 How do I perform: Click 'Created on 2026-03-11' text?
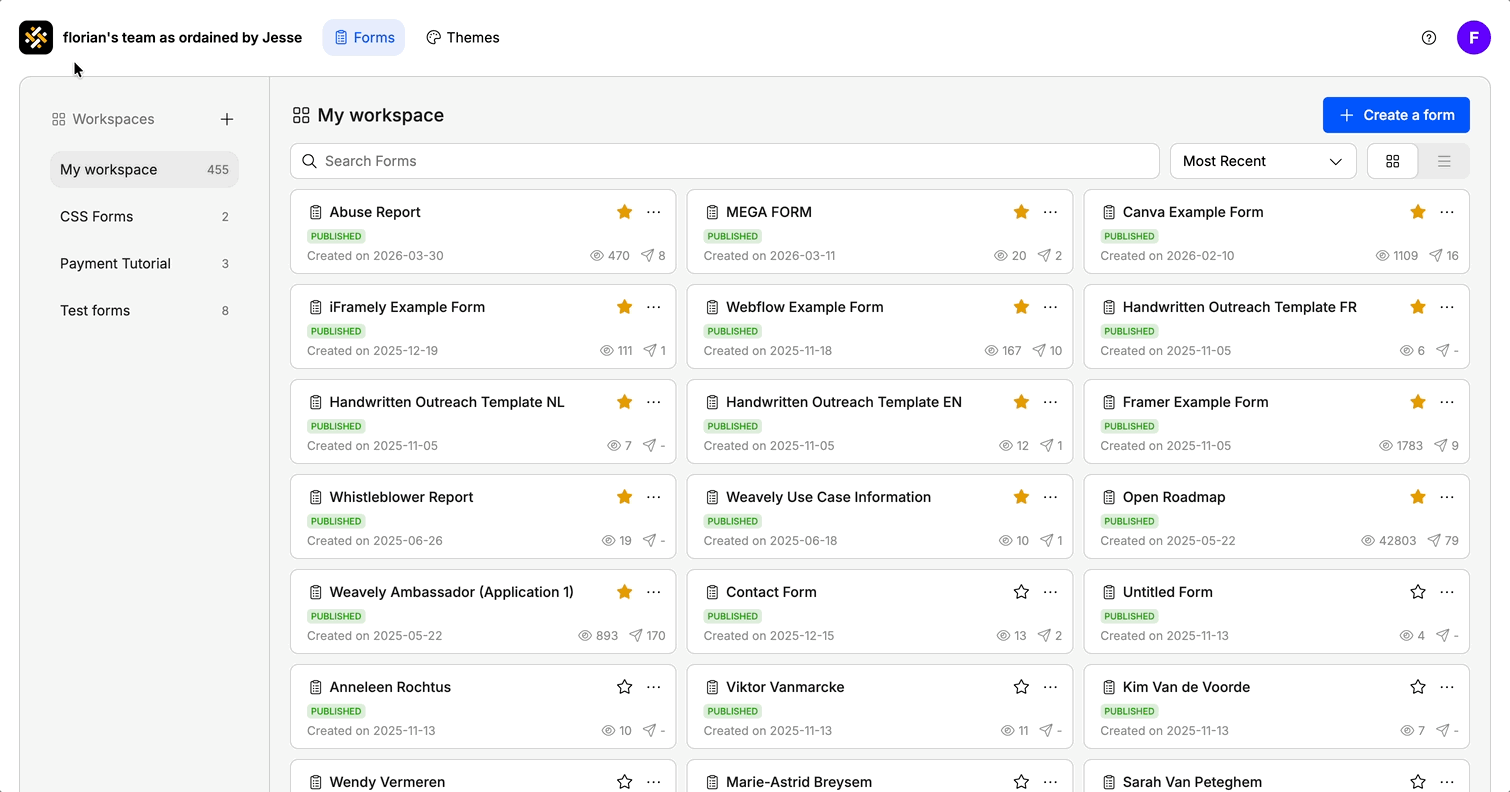(769, 256)
